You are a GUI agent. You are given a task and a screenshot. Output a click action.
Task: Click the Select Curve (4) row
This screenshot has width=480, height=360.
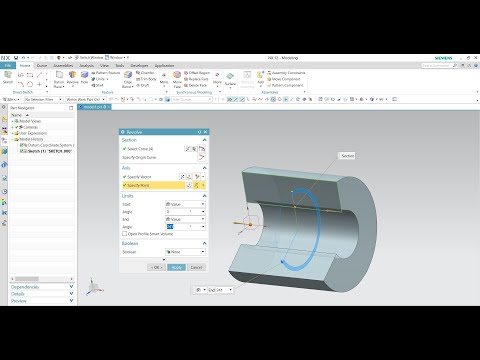[x=153, y=149]
